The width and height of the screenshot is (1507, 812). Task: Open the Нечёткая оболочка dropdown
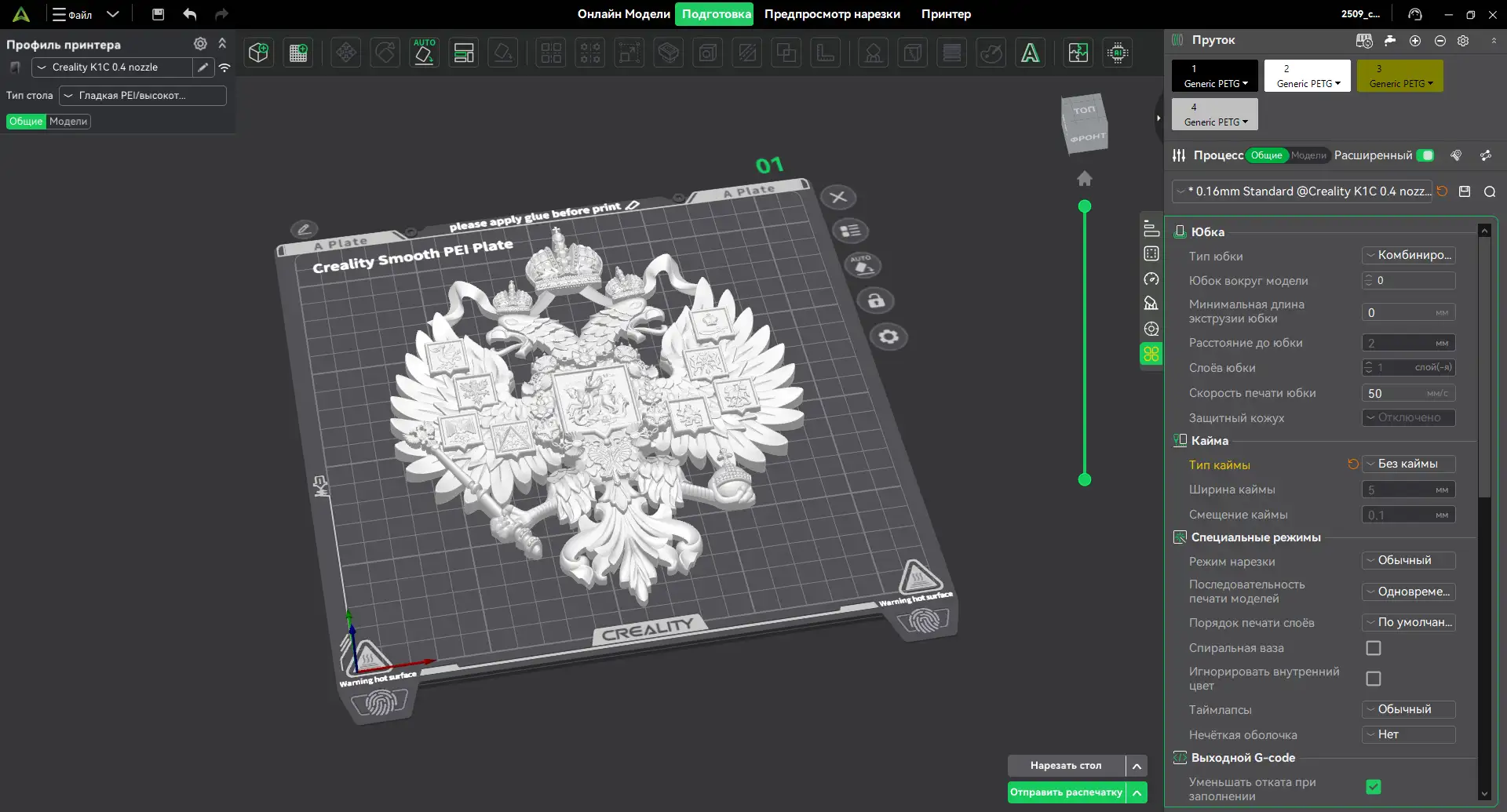1409,735
